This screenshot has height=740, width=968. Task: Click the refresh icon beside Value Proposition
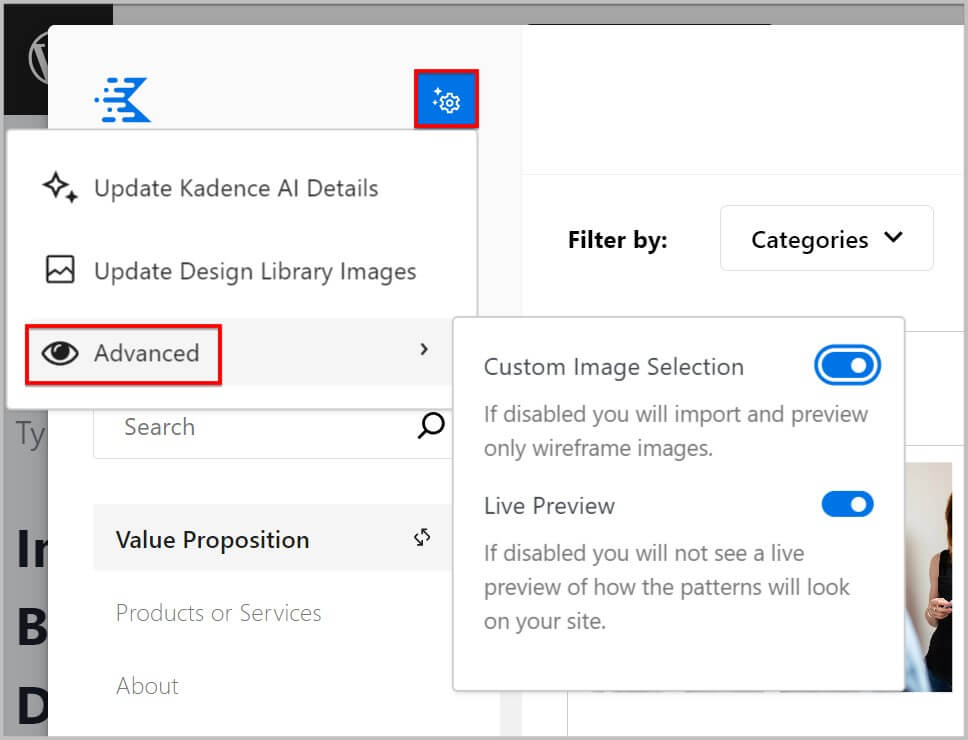(422, 538)
